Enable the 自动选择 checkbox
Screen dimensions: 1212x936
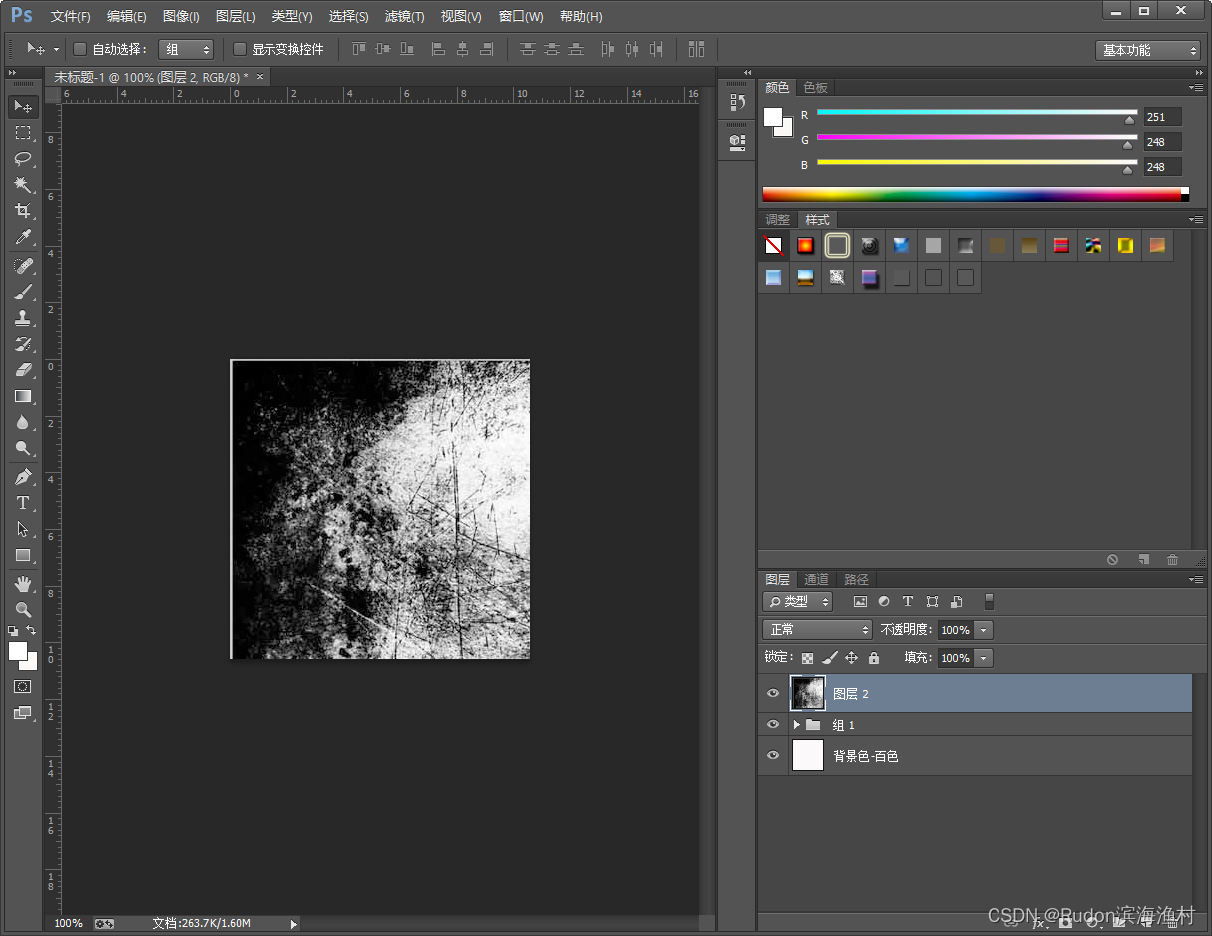[80, 49]
